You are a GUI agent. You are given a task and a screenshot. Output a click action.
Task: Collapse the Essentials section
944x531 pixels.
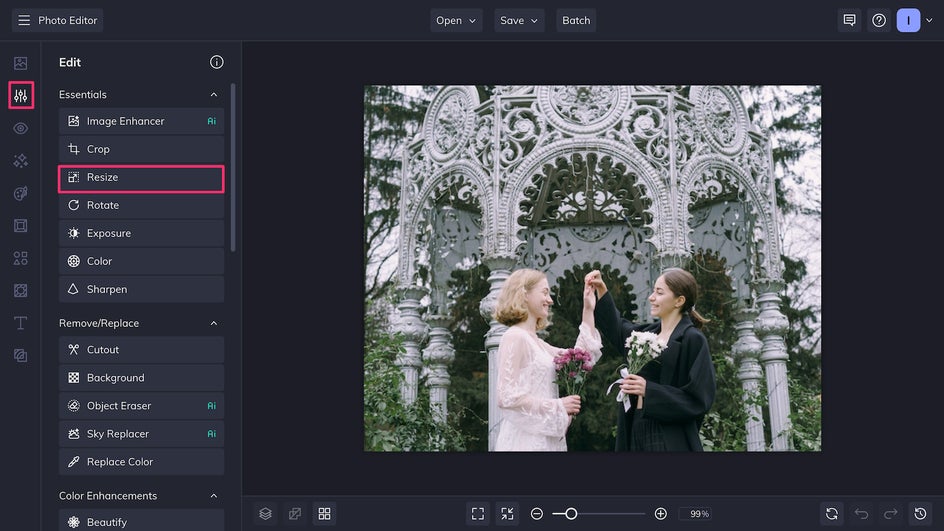[213, 95]
